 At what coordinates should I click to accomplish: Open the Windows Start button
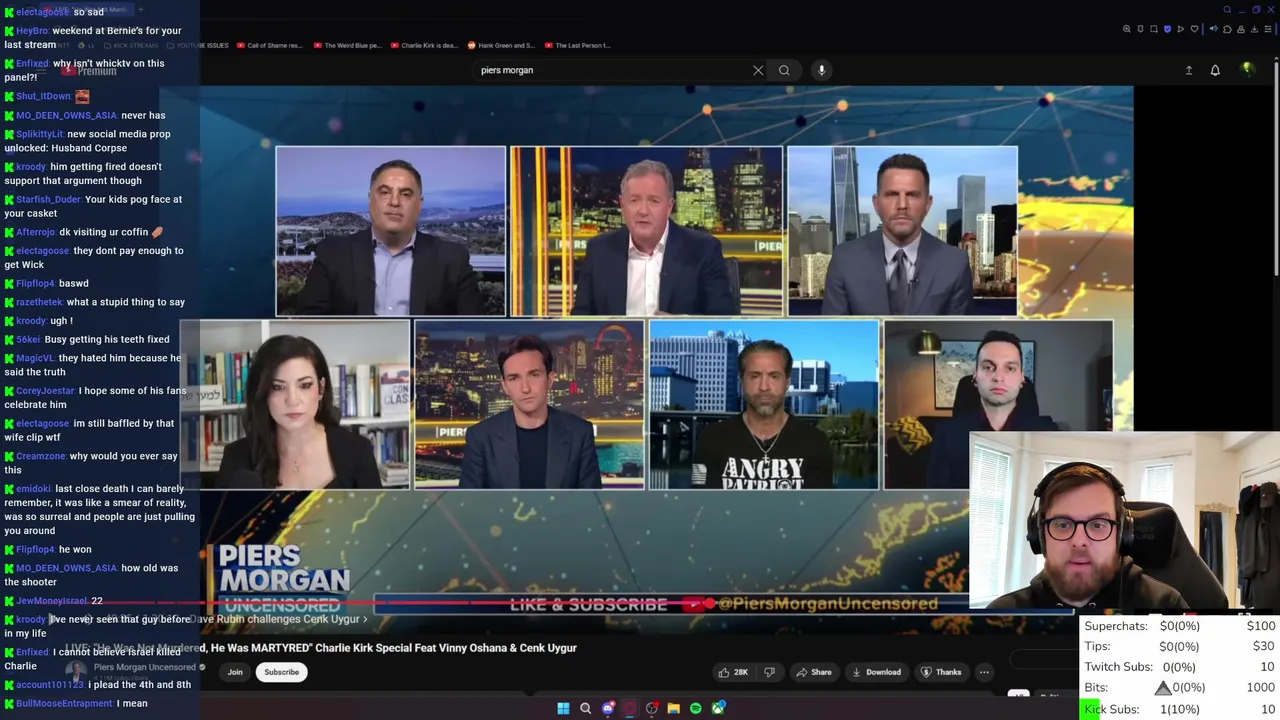pyautogui.click(x=563, y=709)
